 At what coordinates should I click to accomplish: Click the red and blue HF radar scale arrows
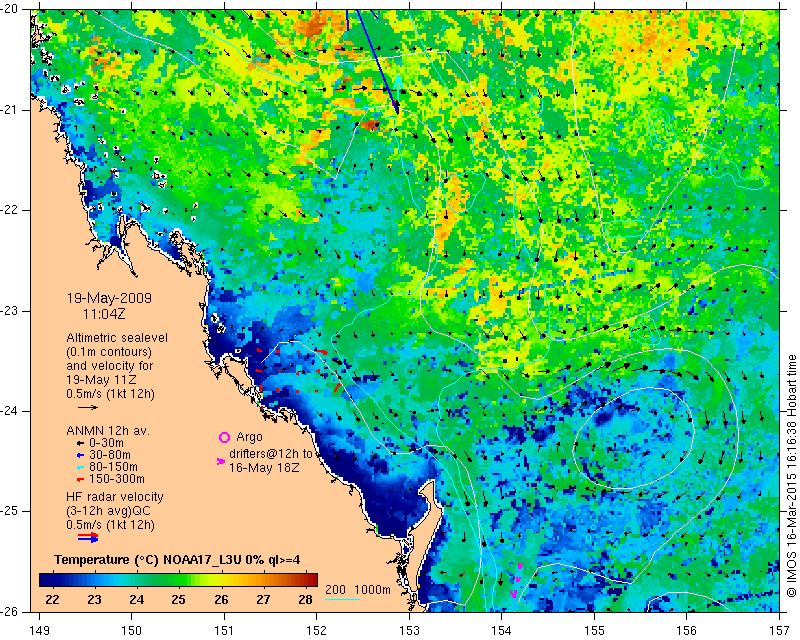click(x=88, y=537)
